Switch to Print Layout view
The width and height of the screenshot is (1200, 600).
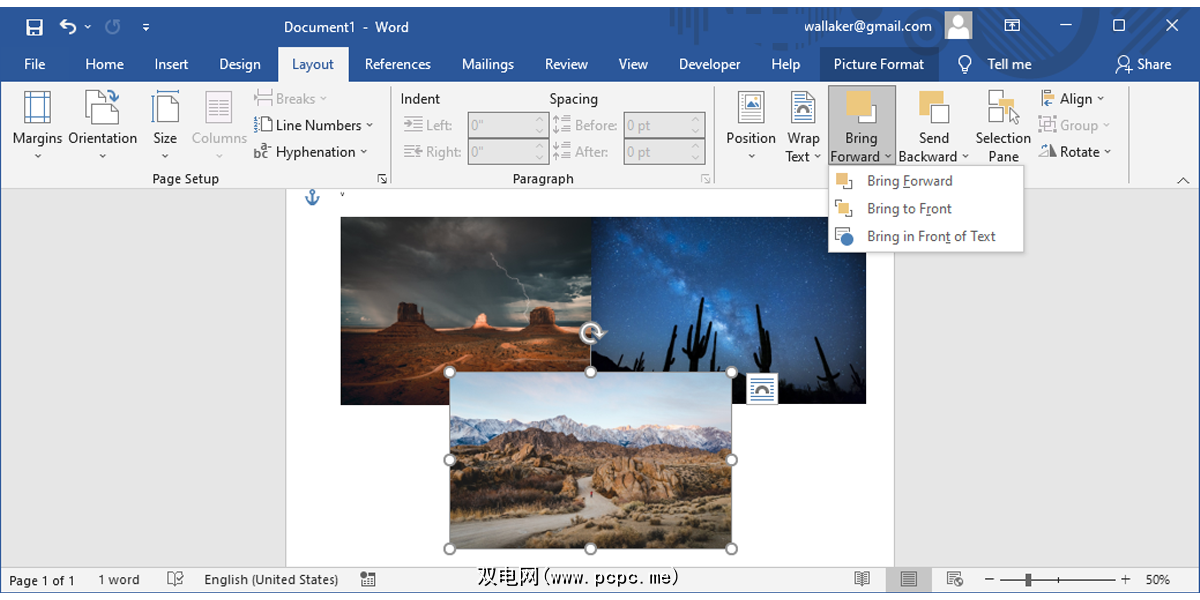pyautogui.click(x=908, y=580)
